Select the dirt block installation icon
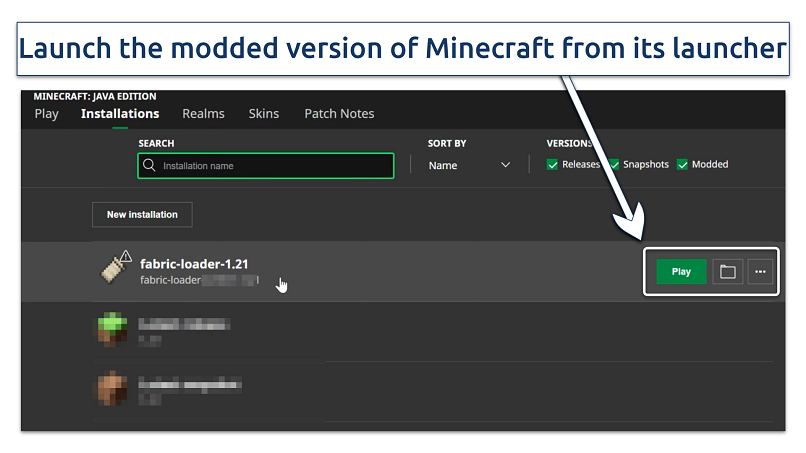The height and width of the screenshot is (453, 806). click(112, 389)
